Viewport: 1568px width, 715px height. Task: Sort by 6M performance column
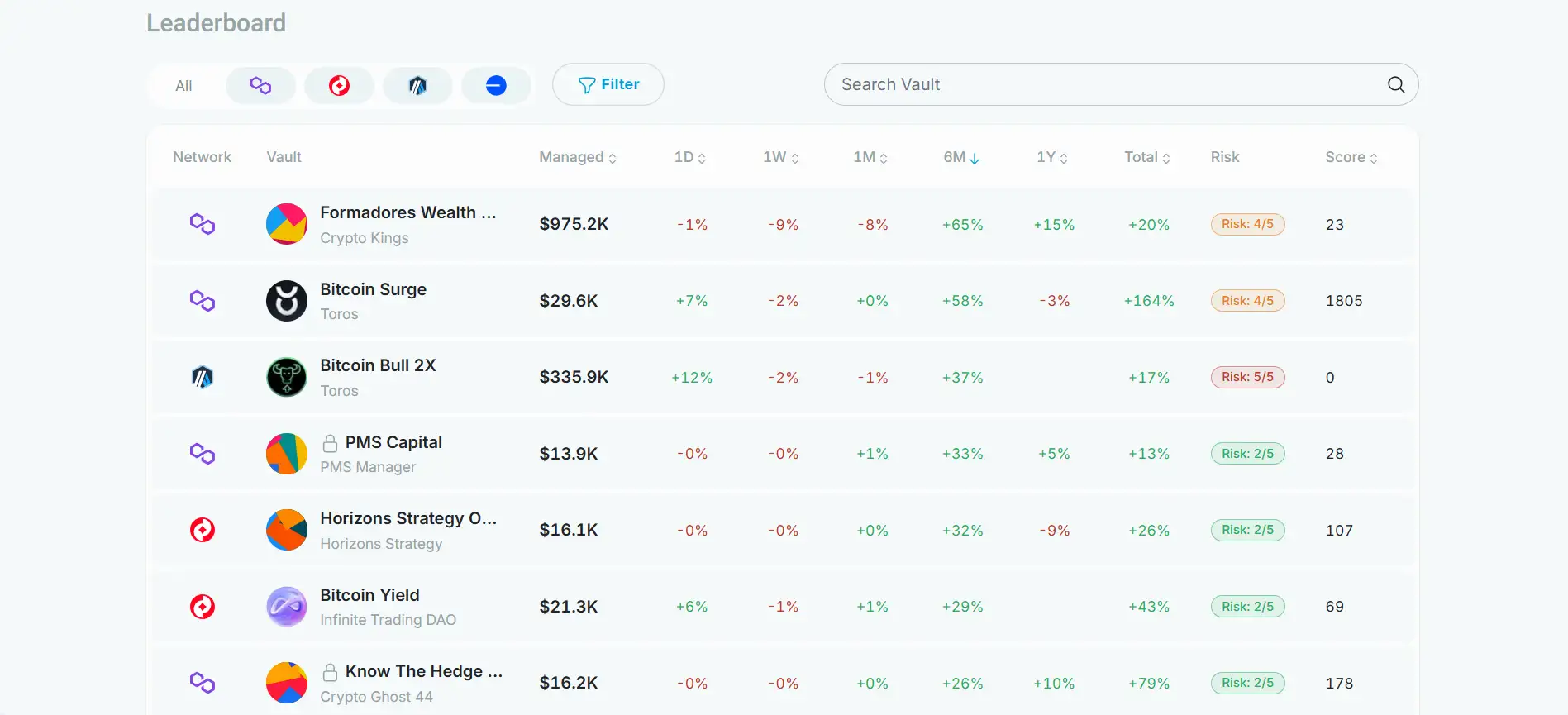coord(961,157)
